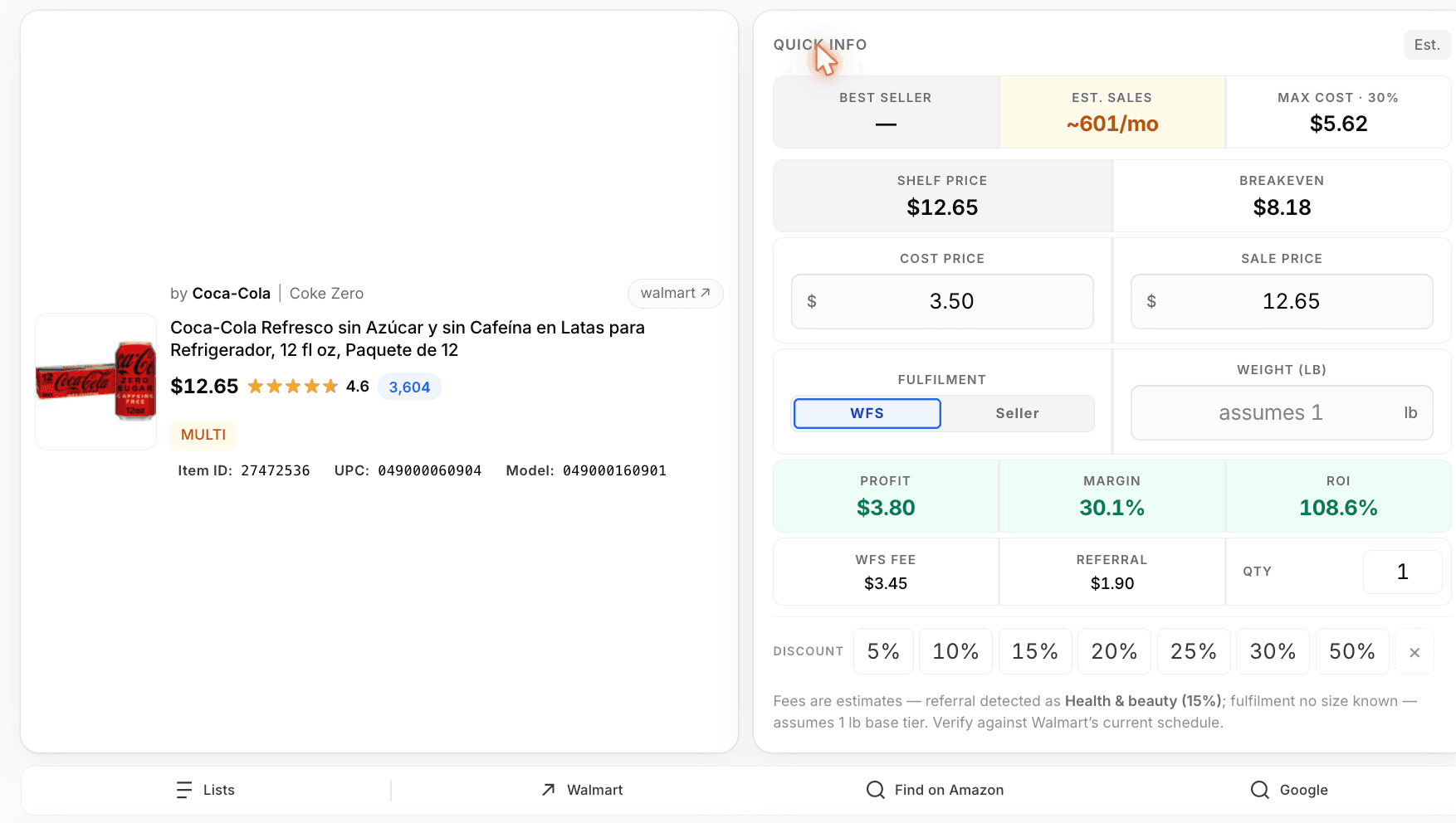Apply the 50% discount
Screen dimensions: 1456x823
[x=1352, y=651]
